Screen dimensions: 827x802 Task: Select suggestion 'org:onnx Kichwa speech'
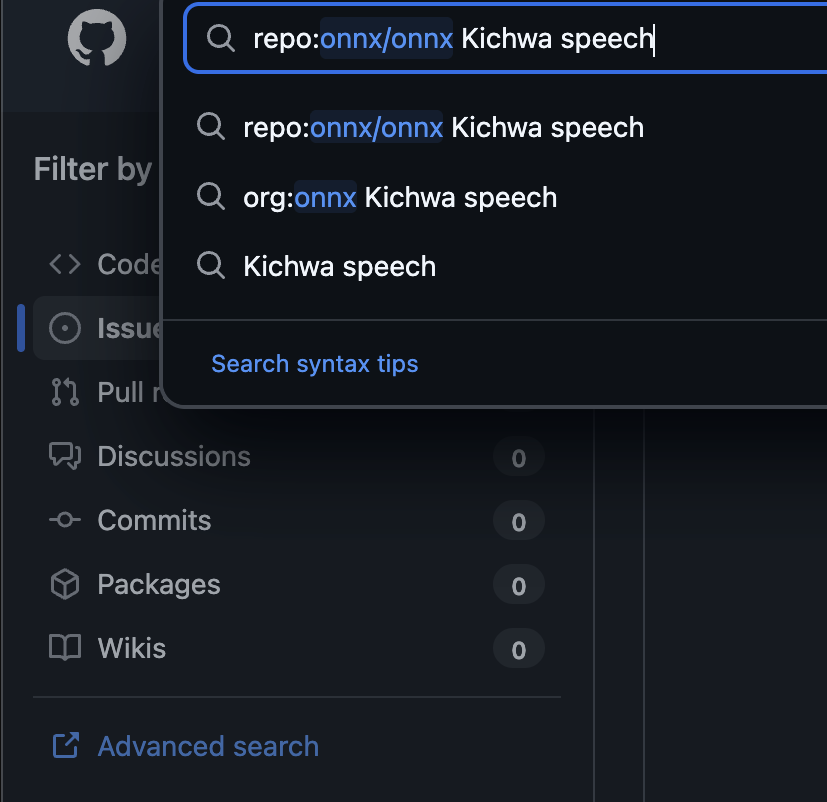400,197
